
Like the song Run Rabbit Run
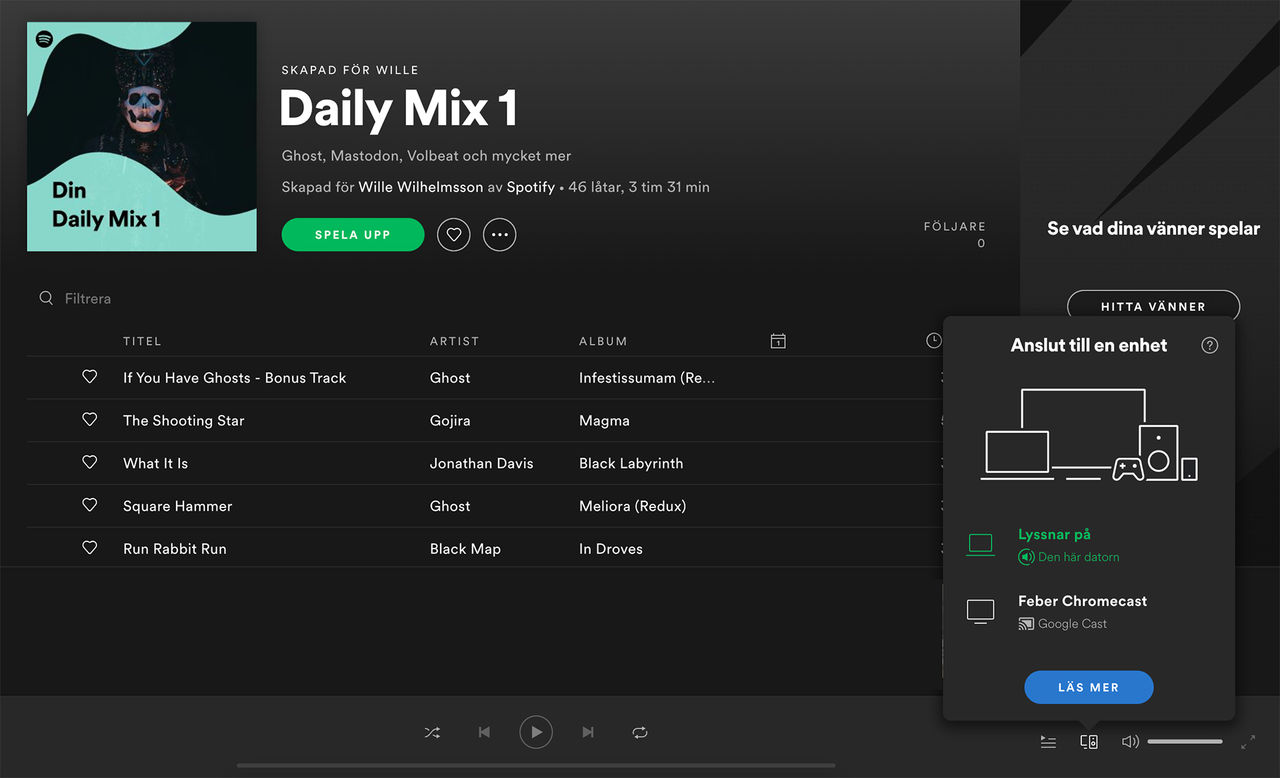[90, 548]
